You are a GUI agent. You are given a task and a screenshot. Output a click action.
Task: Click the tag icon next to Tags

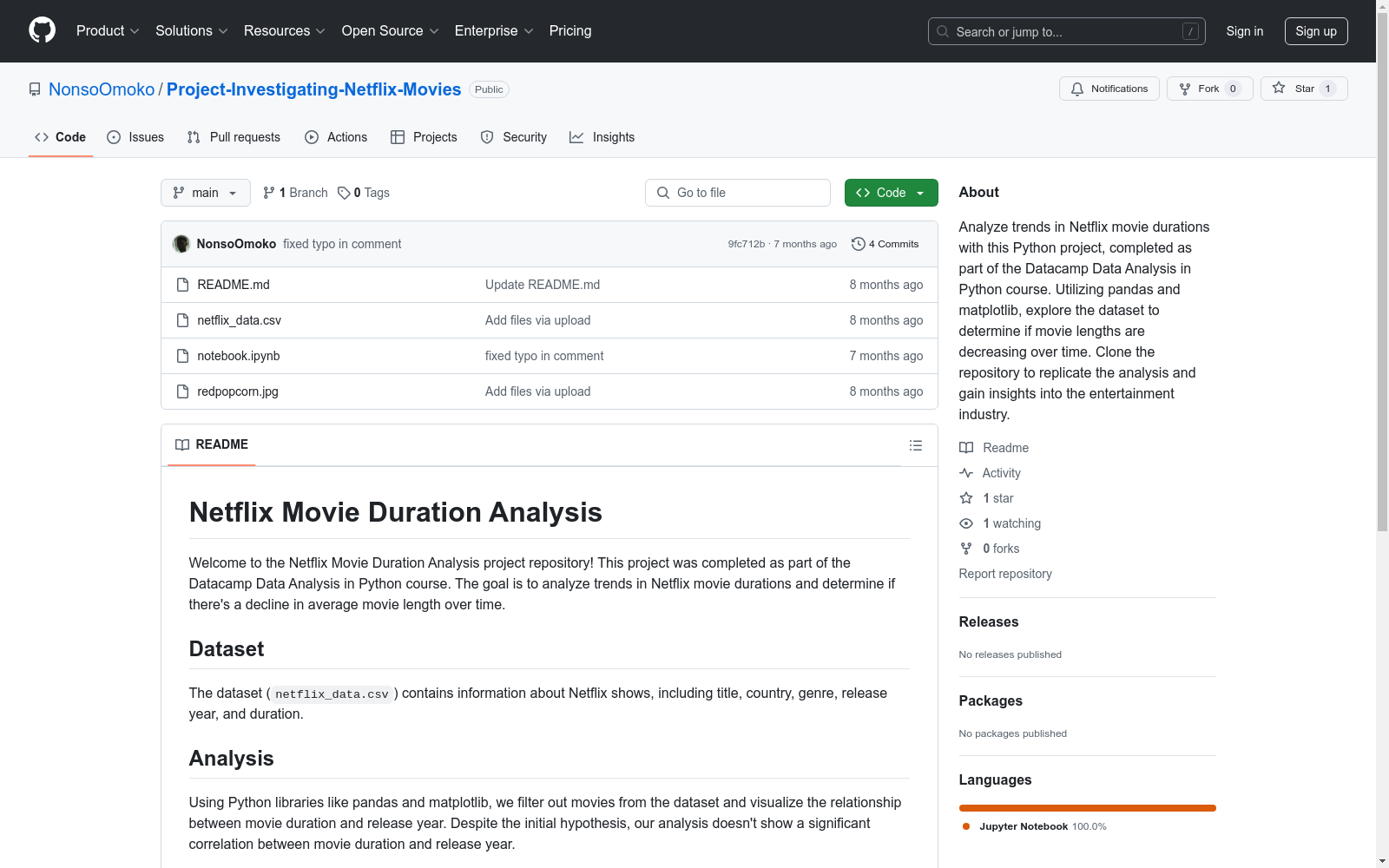(344, 193)
